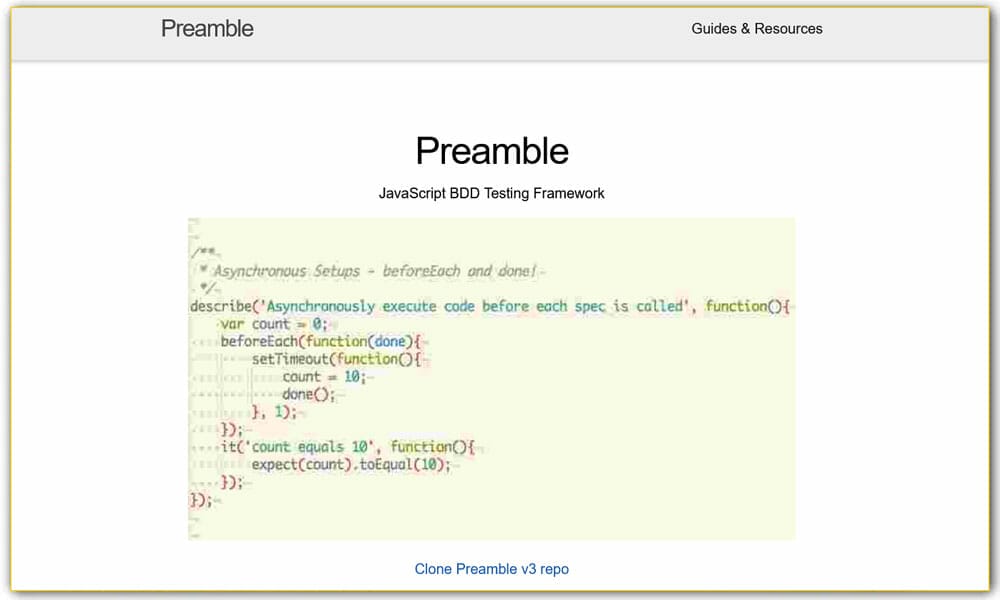Click the code sample screenshot image
The height and width of the screenshot is (600, 1000).
[x=491, y=378]
